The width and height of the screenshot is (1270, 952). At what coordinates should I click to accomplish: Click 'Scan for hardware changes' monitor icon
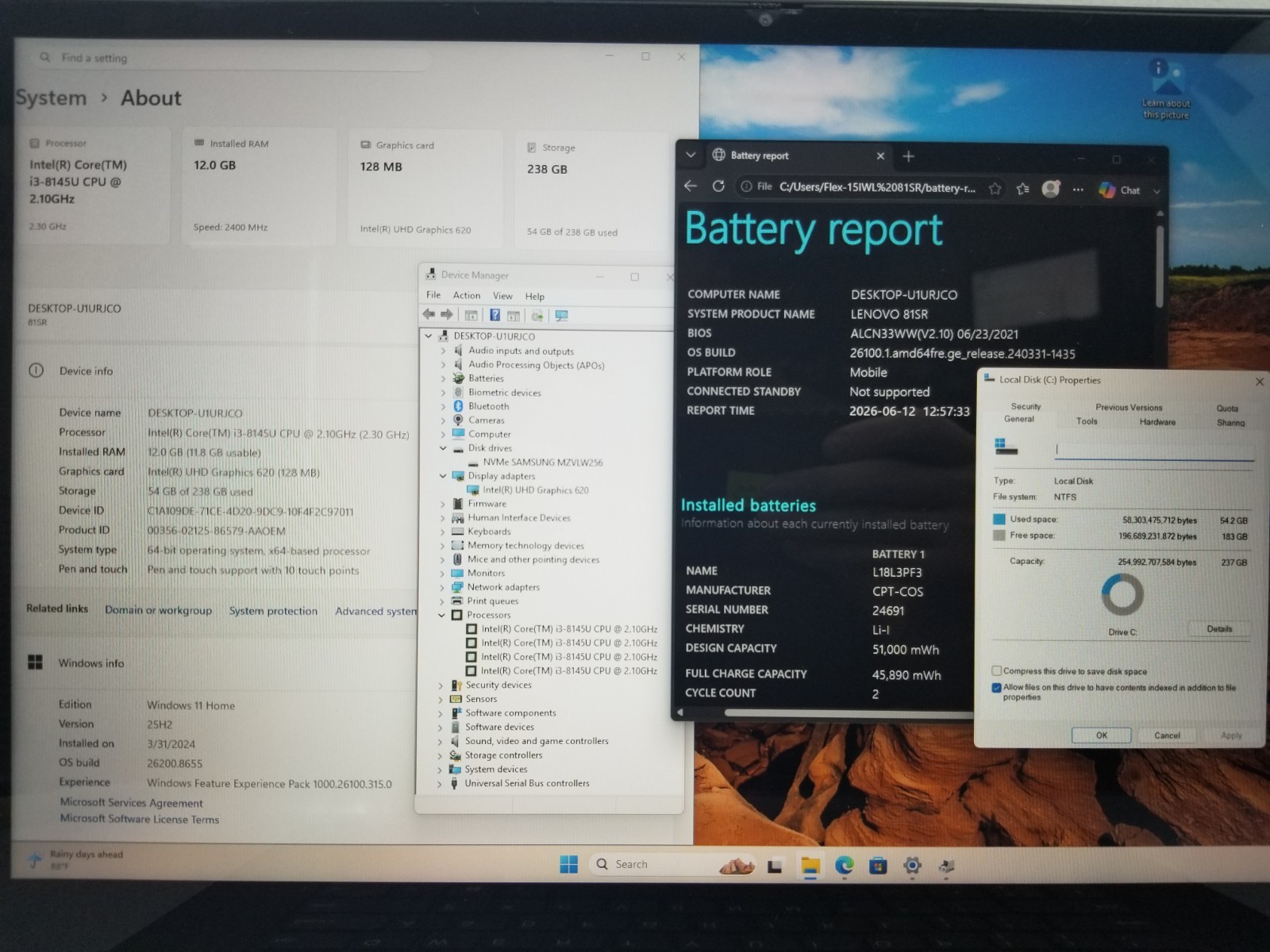tap(562, 316)
